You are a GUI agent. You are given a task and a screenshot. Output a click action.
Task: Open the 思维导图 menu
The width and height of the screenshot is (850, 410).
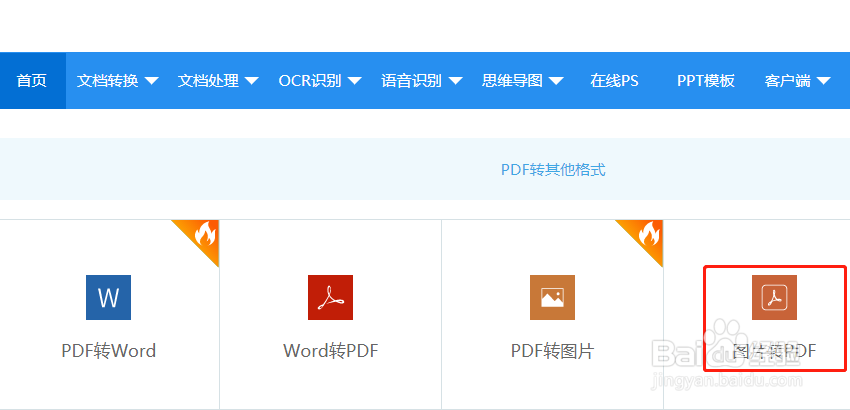[x=512, y=81]
